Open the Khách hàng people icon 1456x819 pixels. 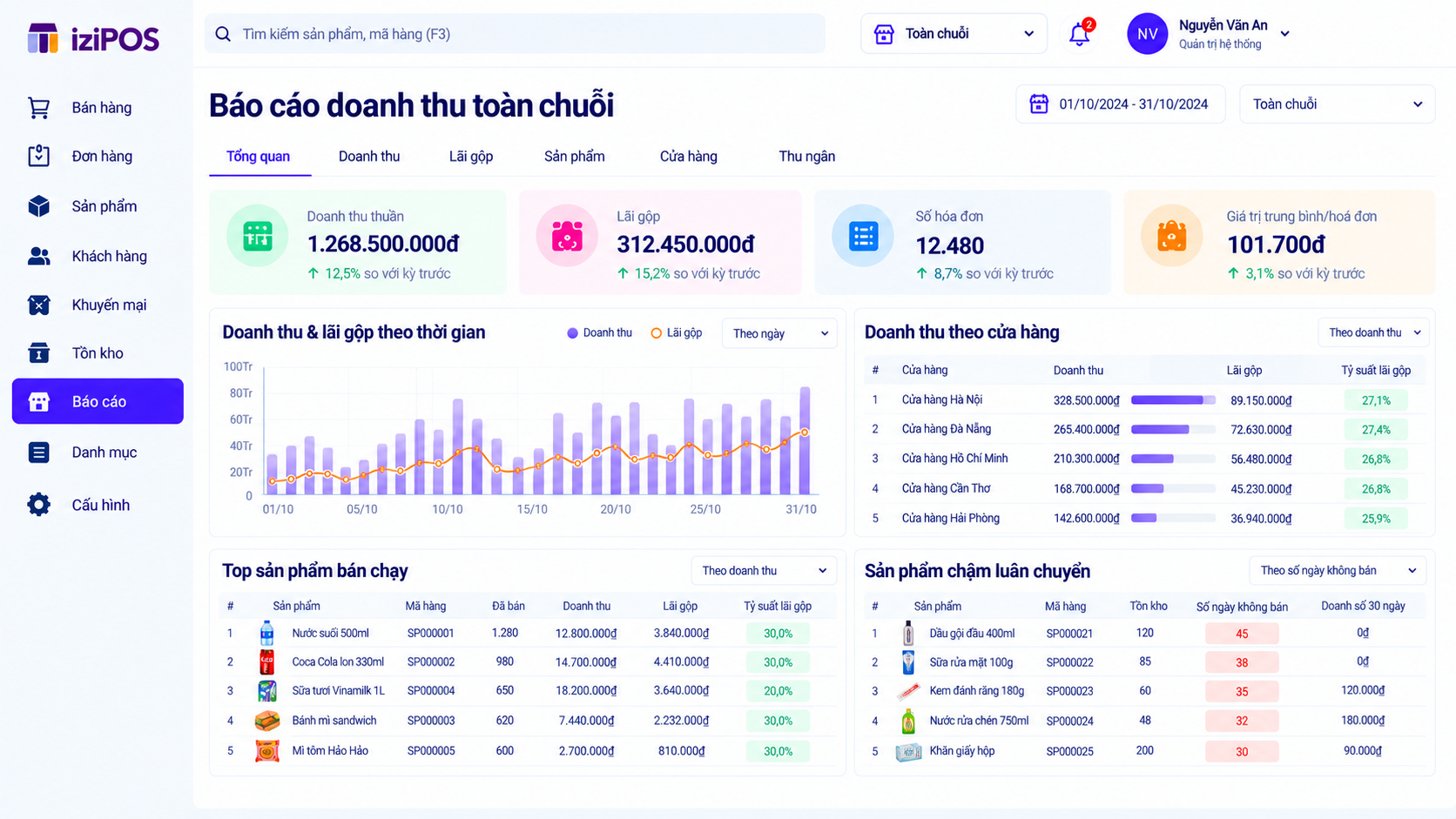pyautogui.click(x=38, y=256)
